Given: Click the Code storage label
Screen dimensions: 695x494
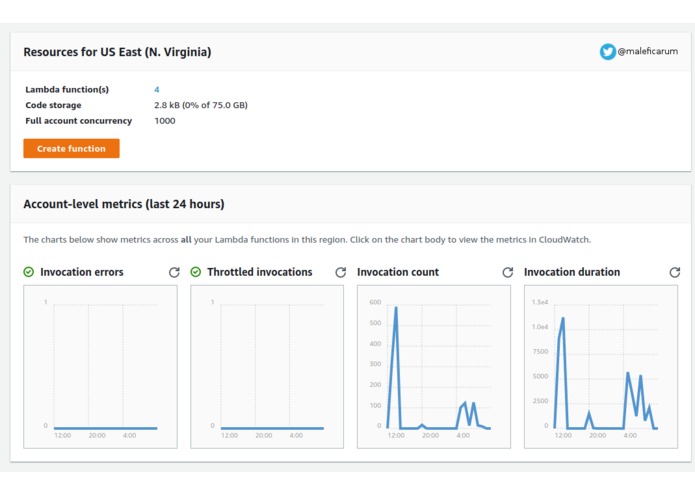Looking at the screenshot, I should pos(53,105).
